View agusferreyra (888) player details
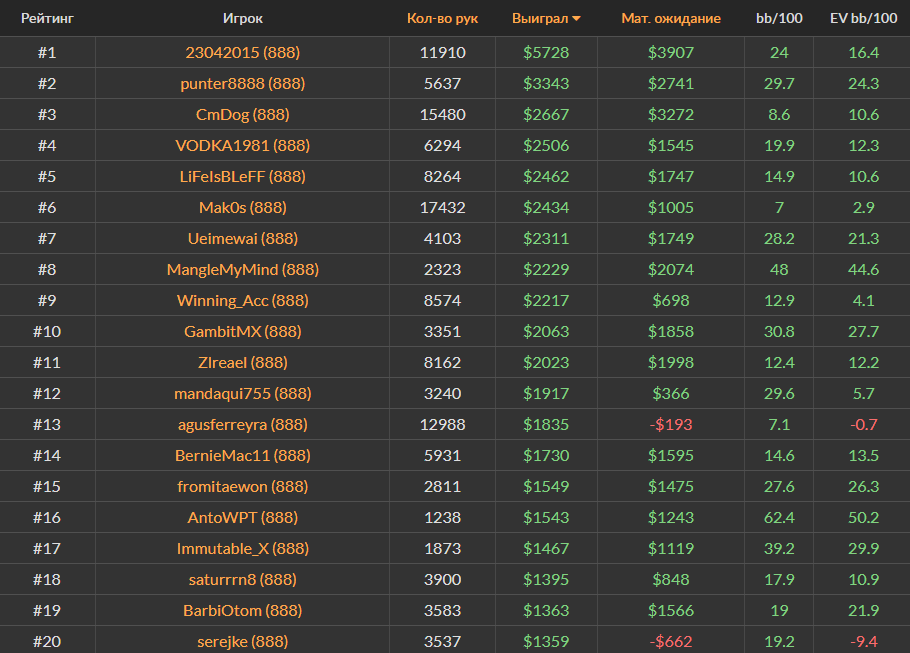Image resolution: width=910 pixels, height=653 pixels. point(242,424)
